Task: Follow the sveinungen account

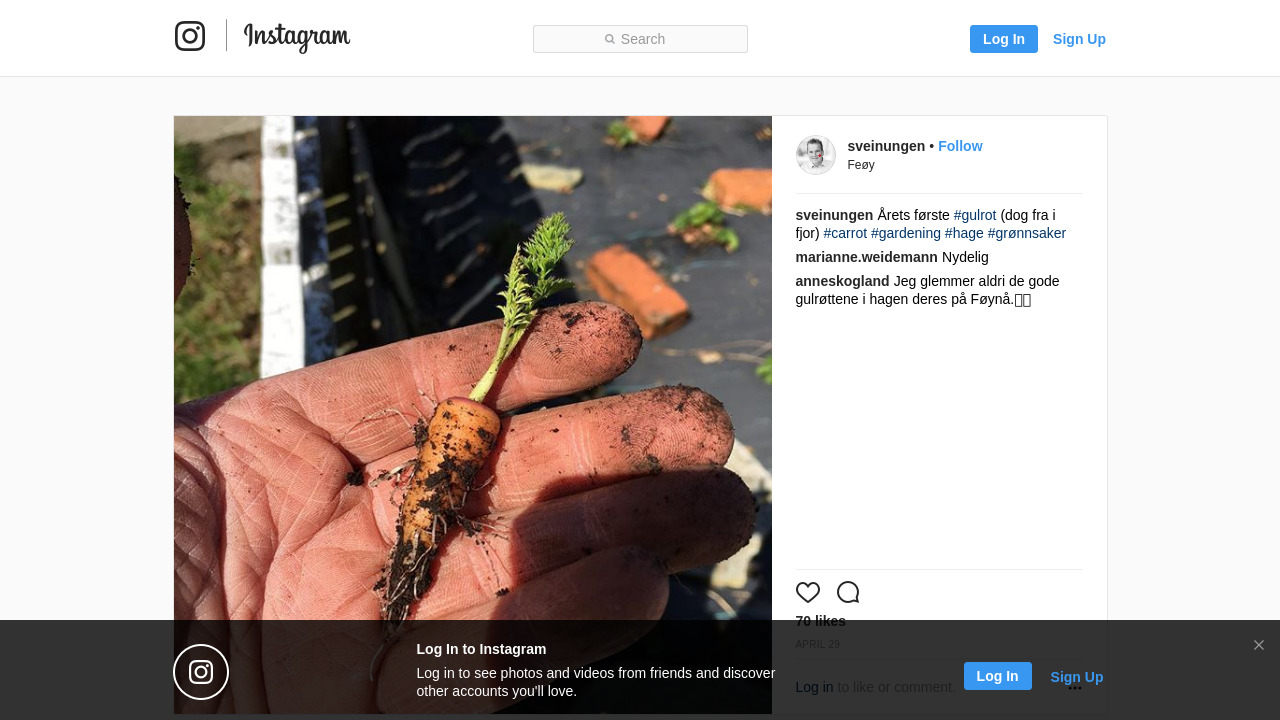Action: [960, 146]
